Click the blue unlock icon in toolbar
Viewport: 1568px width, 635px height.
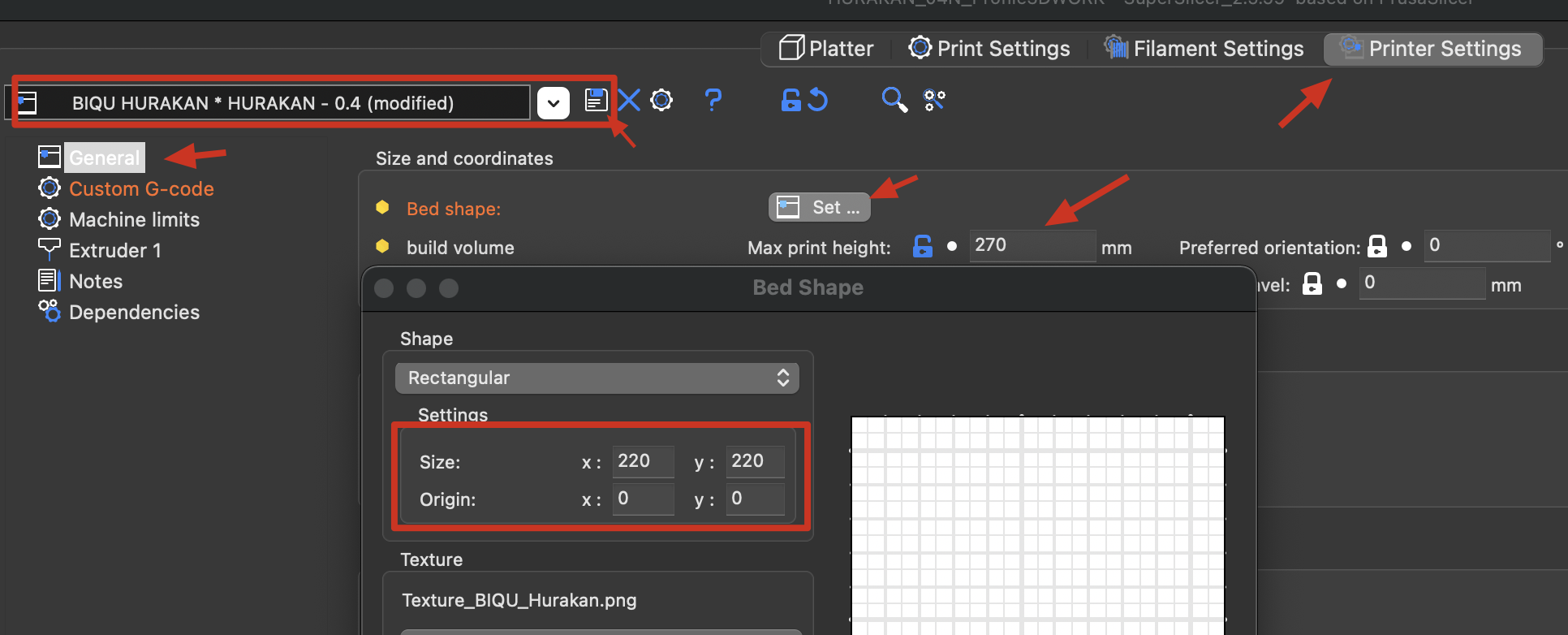(790, 101)
